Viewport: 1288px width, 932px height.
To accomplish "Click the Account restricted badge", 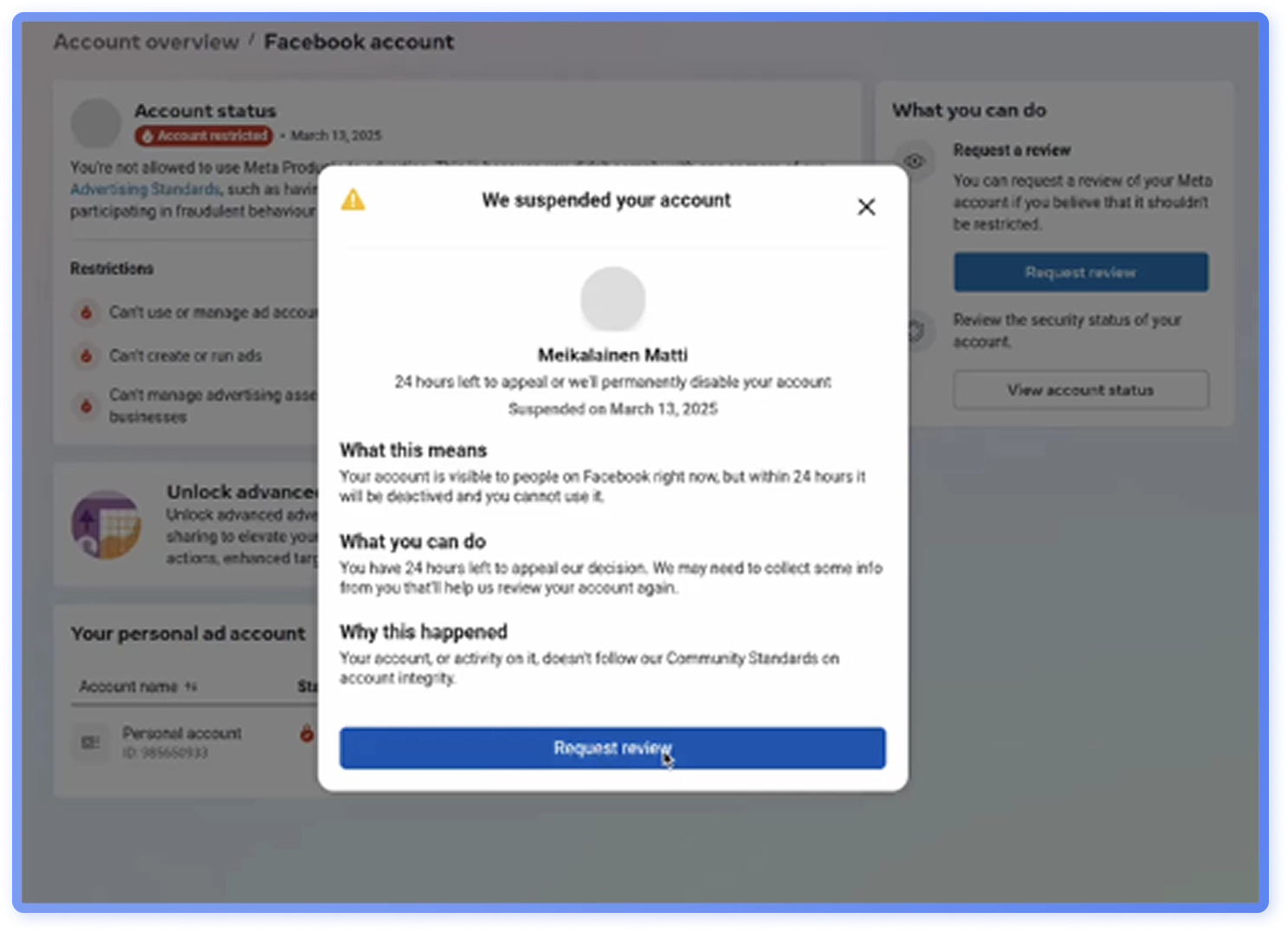I will click(x=204, y=136).
